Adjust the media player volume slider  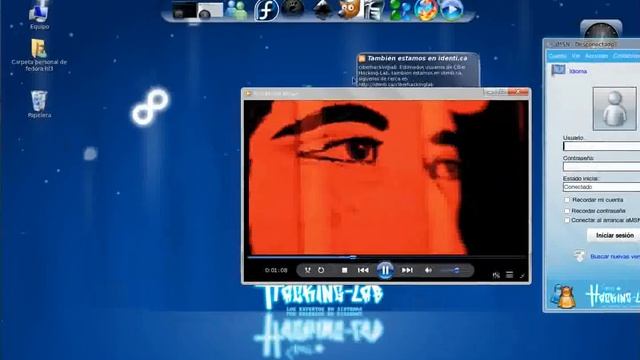pyautogui.click(x=451, y=270)
